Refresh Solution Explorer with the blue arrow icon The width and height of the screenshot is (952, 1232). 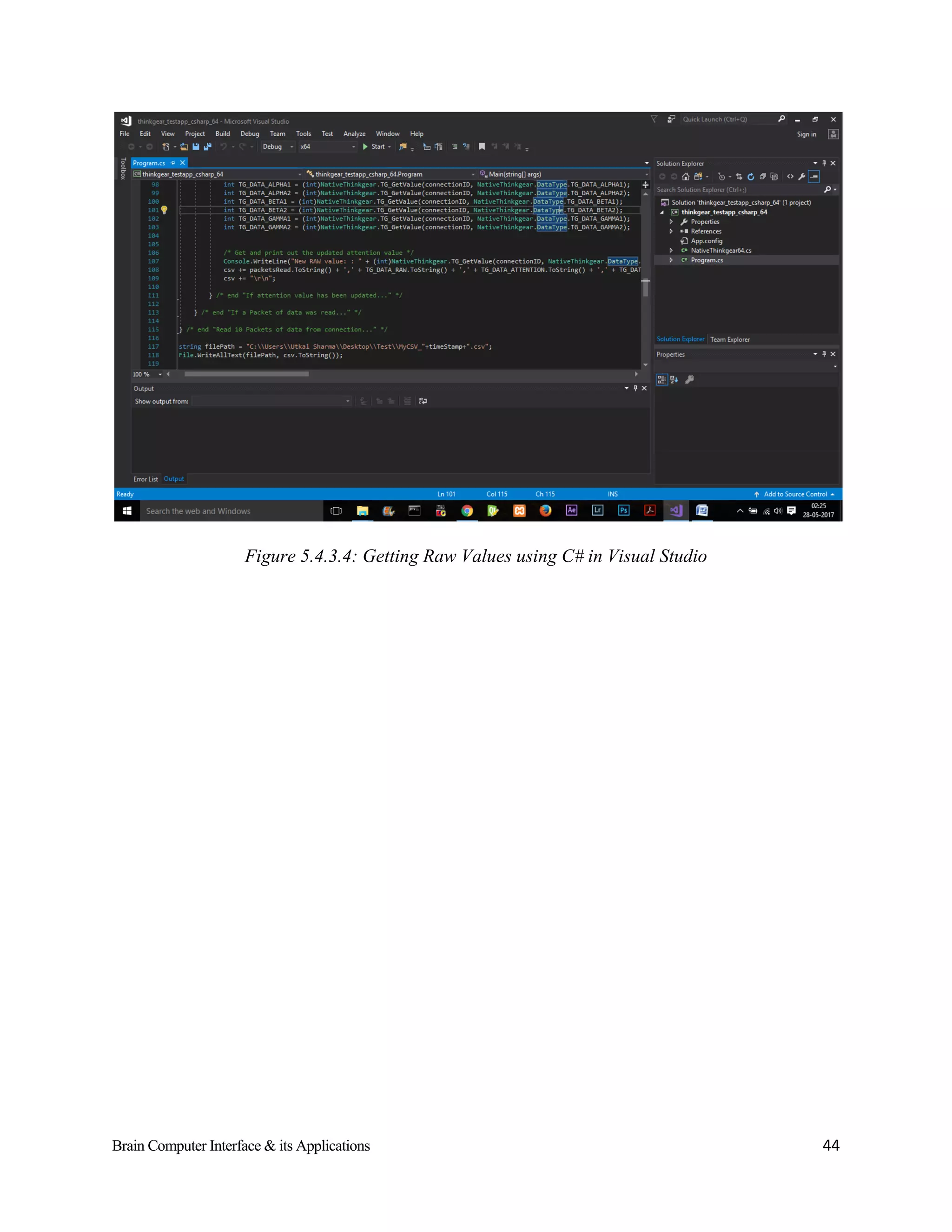coord(751,177)
